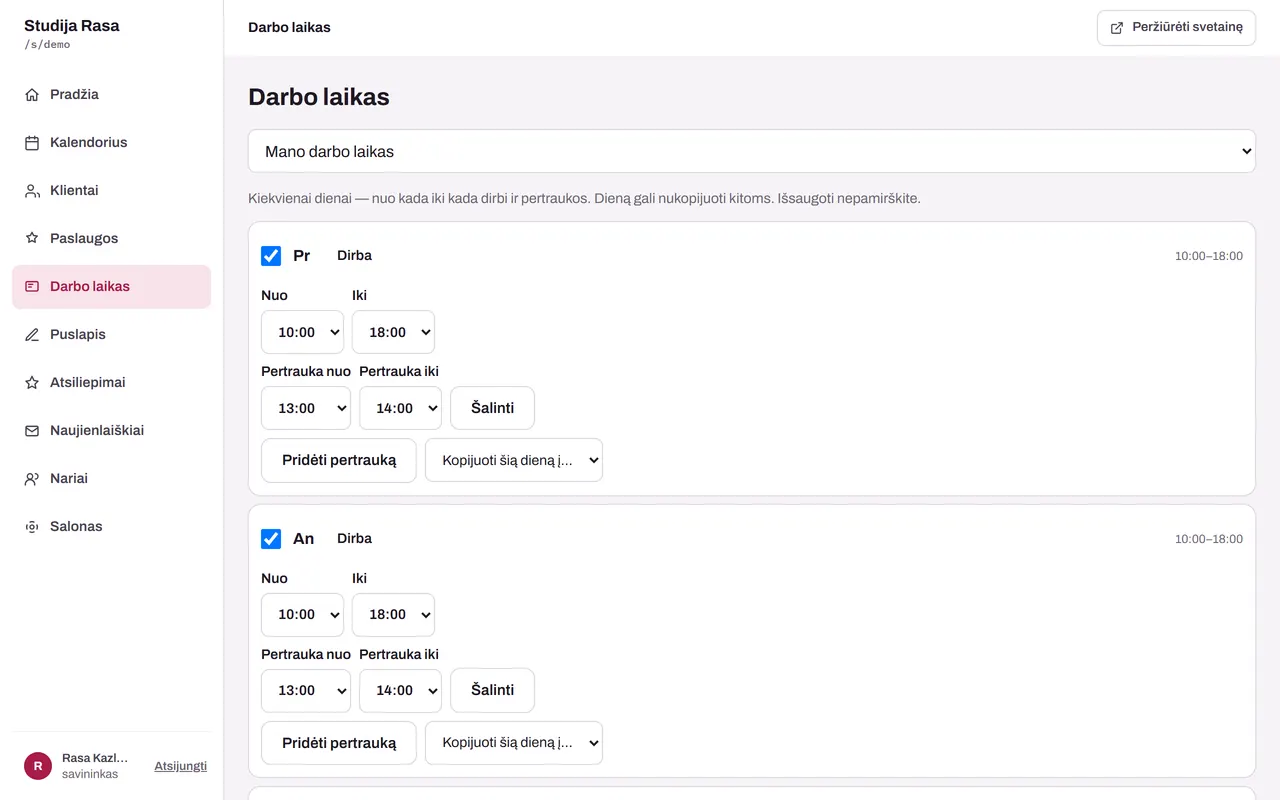Click the Pradžia home icon
The height and width of the screenshot is (800, 1280).
[x=32, y=95]
